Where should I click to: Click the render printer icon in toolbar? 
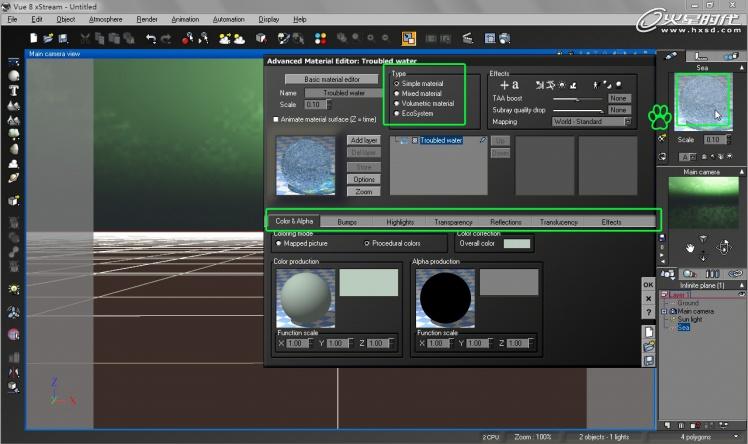point(505,38)
